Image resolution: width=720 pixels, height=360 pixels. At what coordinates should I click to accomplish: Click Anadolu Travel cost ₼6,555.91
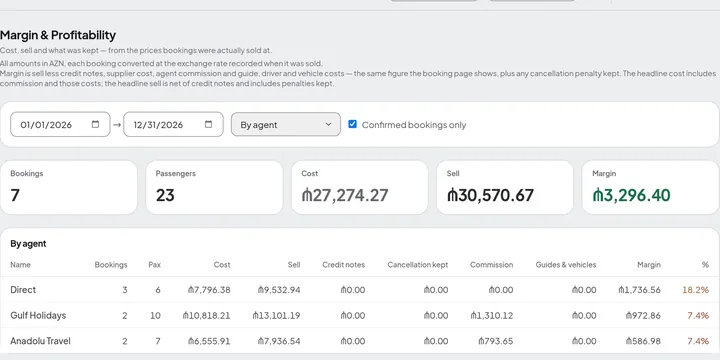209,341
